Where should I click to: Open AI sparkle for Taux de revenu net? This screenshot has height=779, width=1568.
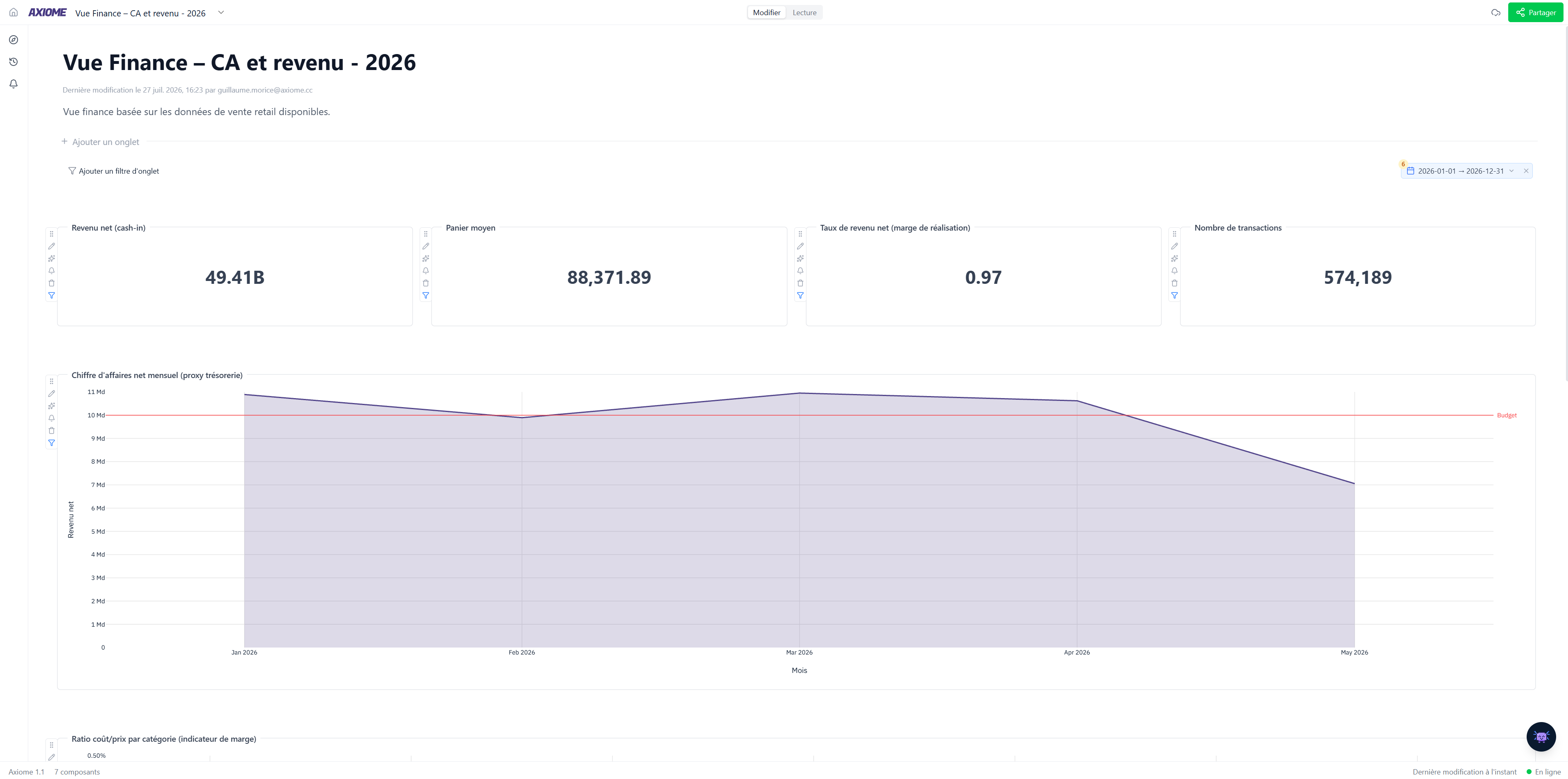800,258
